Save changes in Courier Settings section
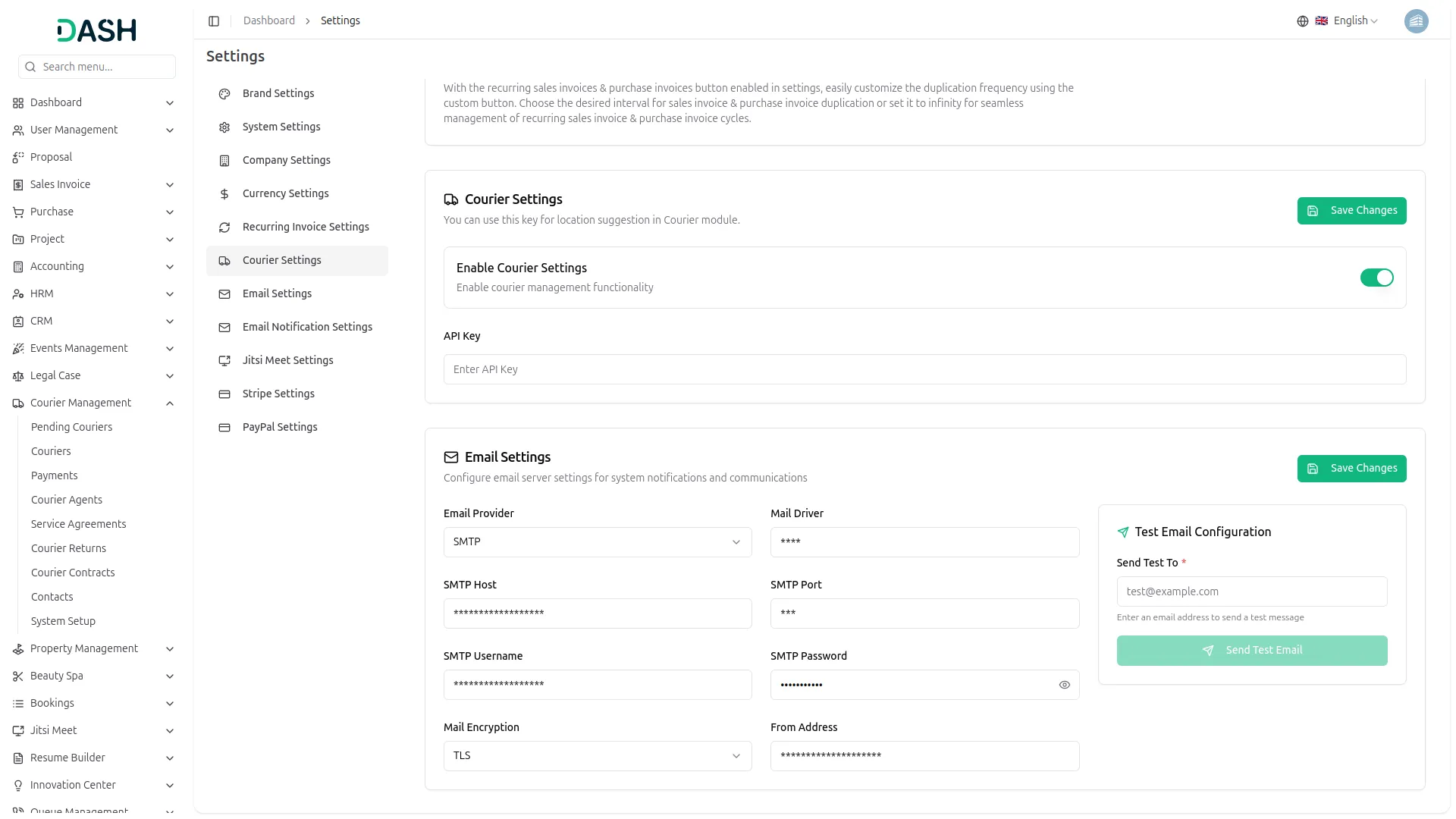The image size is (1456, 819). click(x=1351, y=211)
